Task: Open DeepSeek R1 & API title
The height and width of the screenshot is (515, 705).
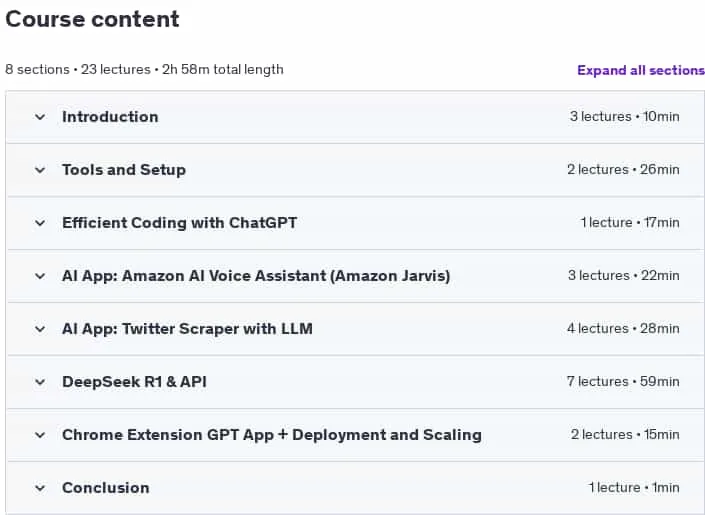Action: click(x=134, y=381)
